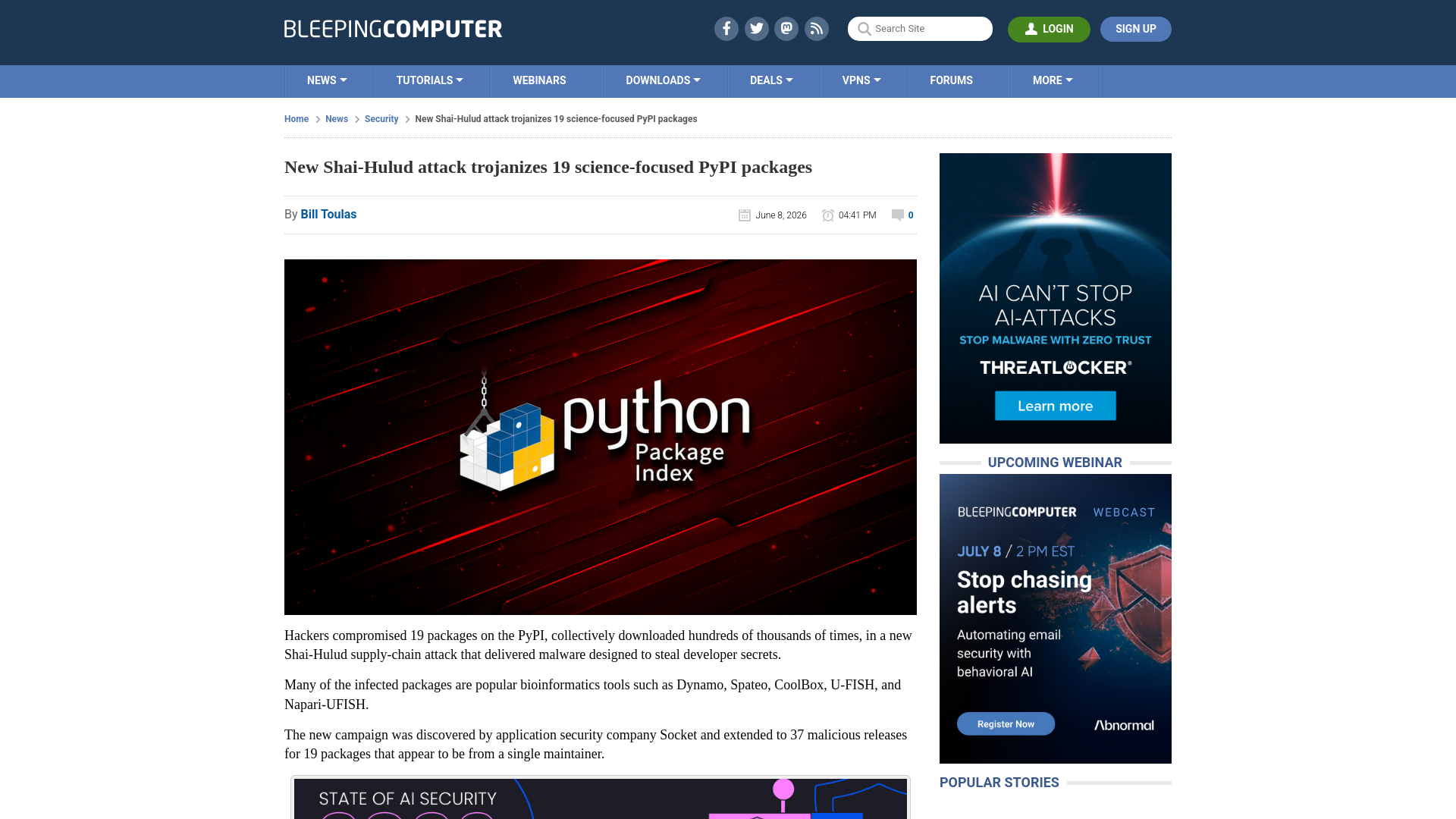This screenshot has height=819, width=1456.
Task: Go to News breadcrumb link
Action: coord(337,119)
